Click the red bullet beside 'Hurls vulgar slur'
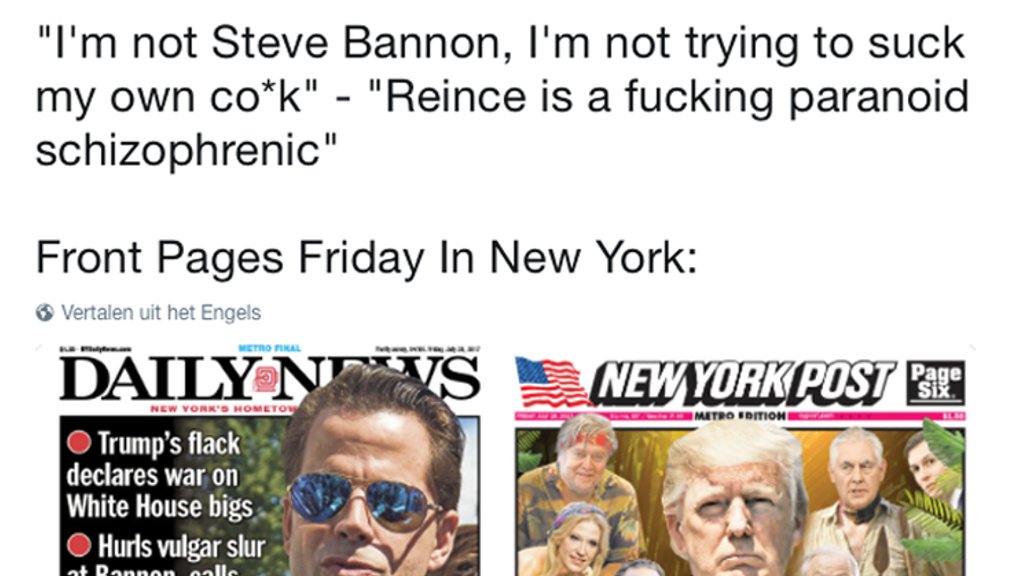 pos(78,546)
